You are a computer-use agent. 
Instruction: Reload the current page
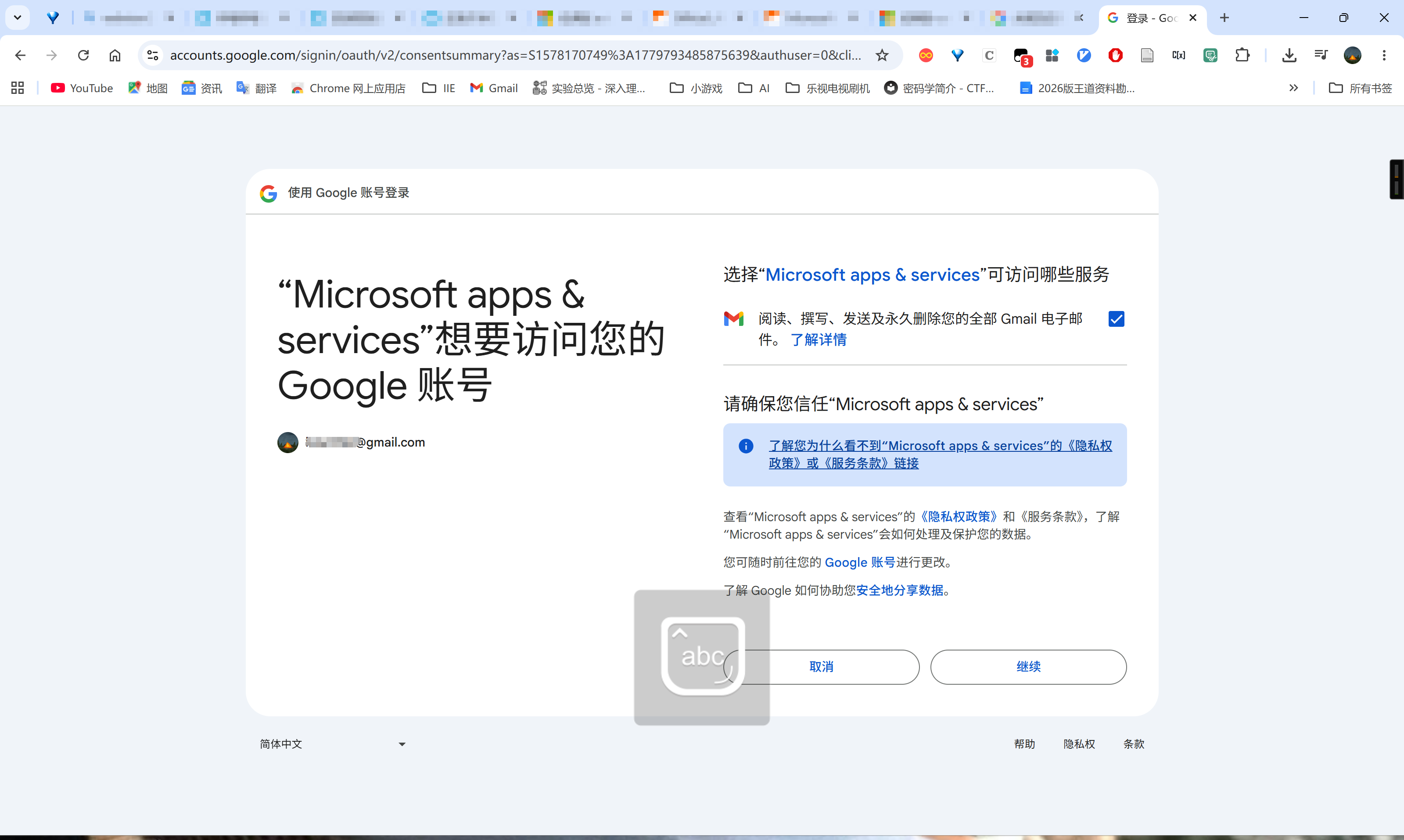[83, 55]
